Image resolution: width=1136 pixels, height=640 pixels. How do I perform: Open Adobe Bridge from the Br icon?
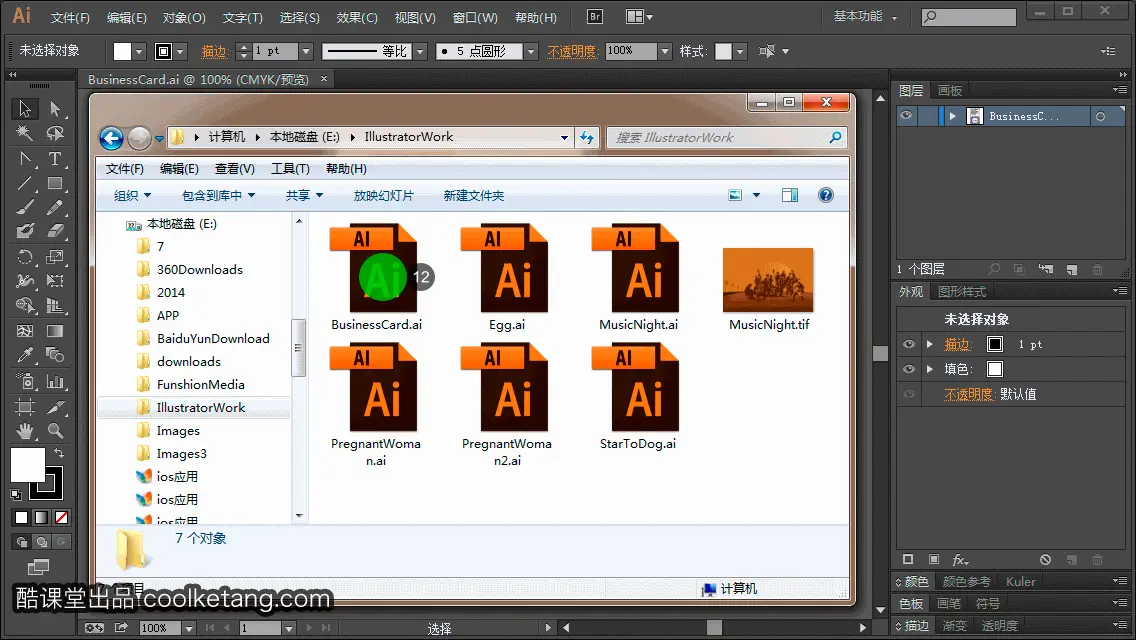coord(594,17)
